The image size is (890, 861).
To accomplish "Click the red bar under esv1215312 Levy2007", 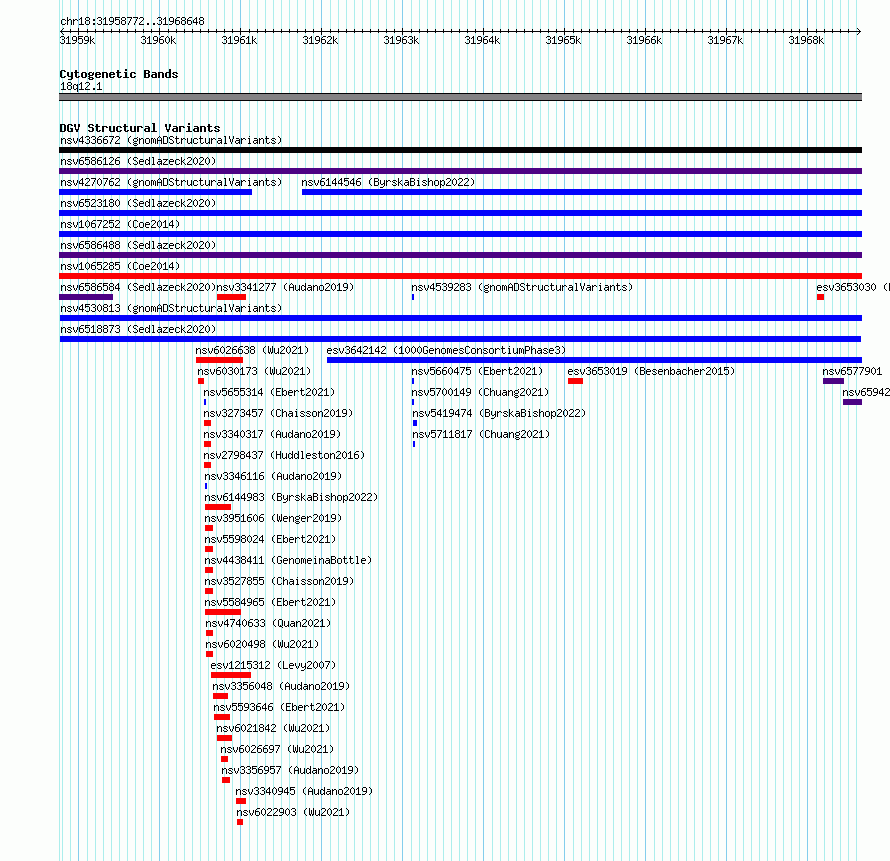I will click(231, 675).
